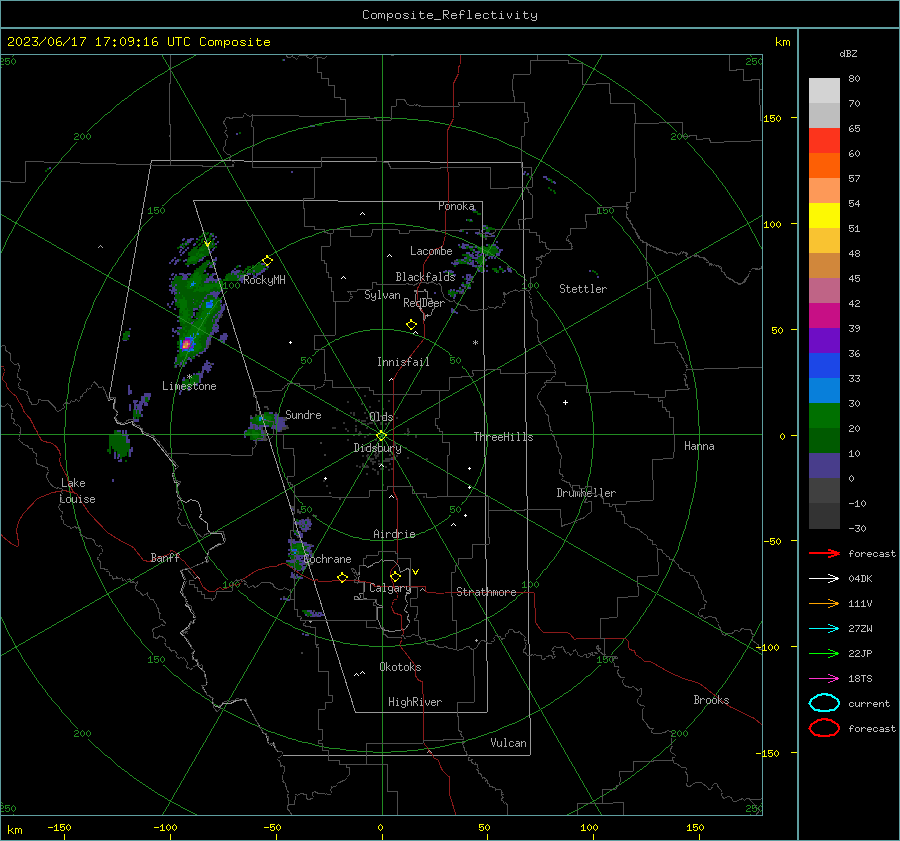Image resolution: width=900 pixels, height=841 pixels.
Task: Click the cyan current ellipse legend icon
Action: pyautogui.click(x=824, y=703)
